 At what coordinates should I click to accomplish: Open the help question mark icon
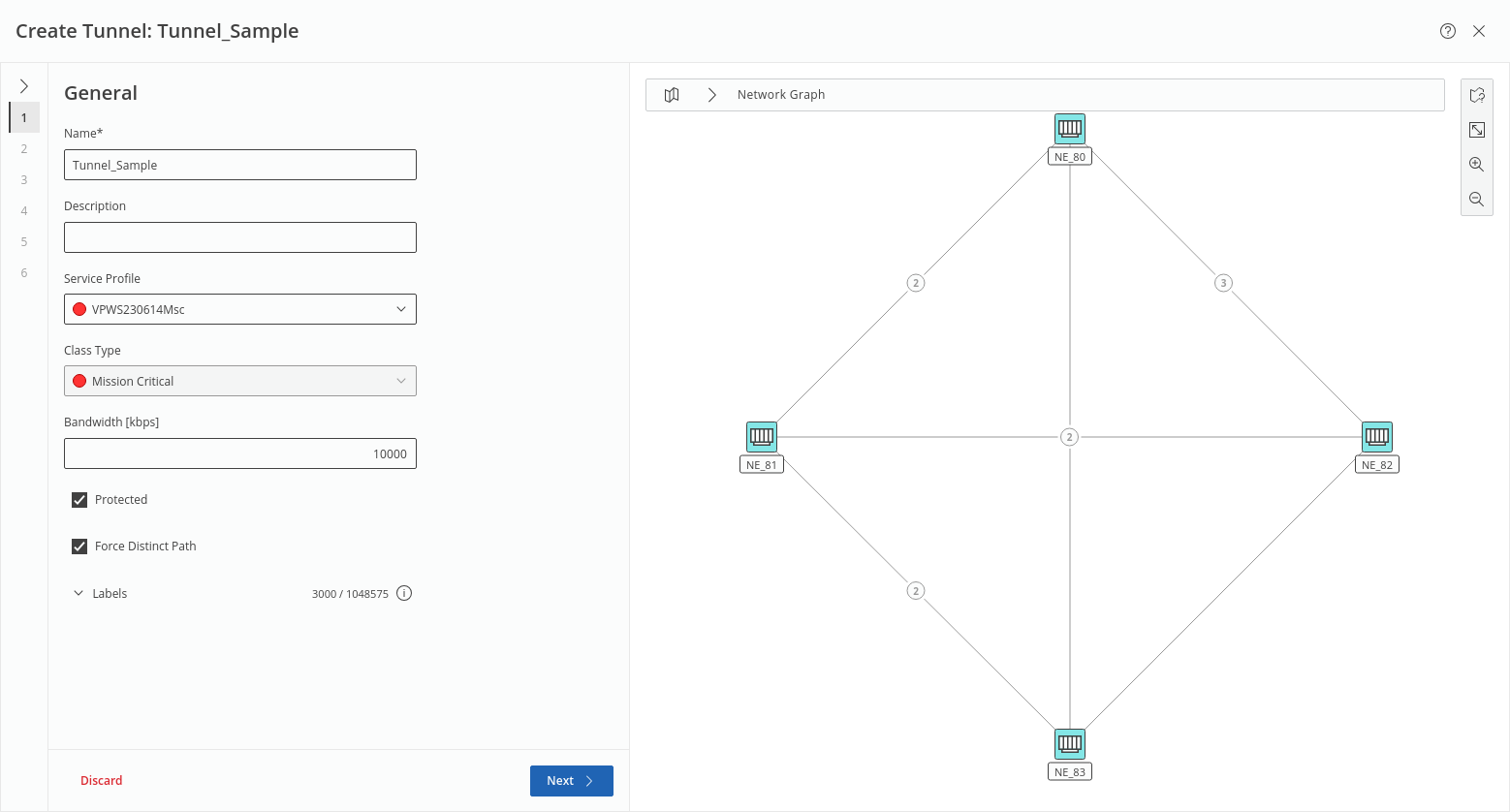tap(1447, 31)
